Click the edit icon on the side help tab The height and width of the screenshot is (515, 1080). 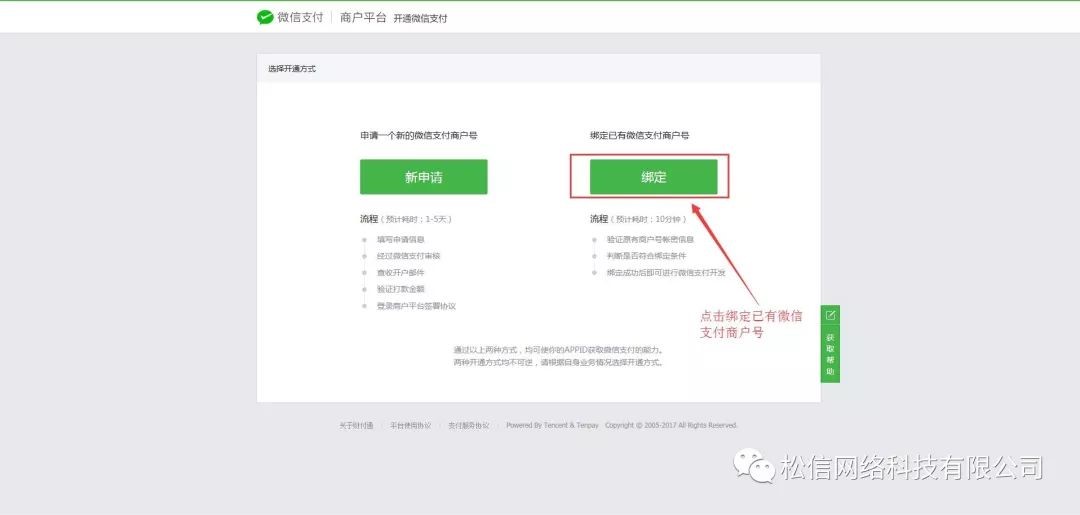coord(830,315)
